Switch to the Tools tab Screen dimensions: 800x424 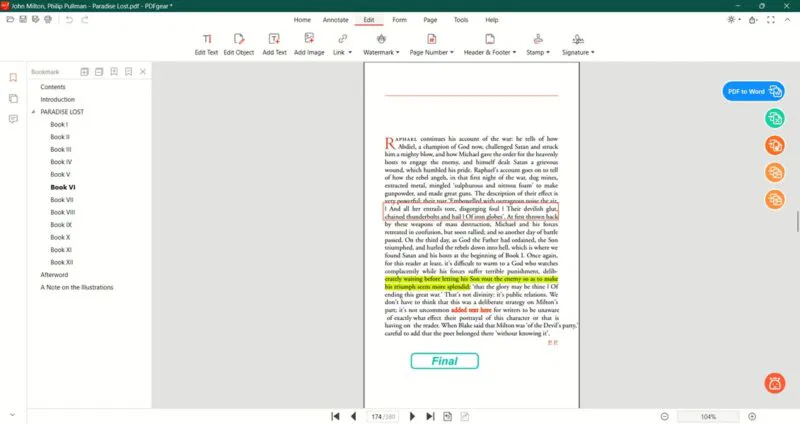click(x=461, y=20)
